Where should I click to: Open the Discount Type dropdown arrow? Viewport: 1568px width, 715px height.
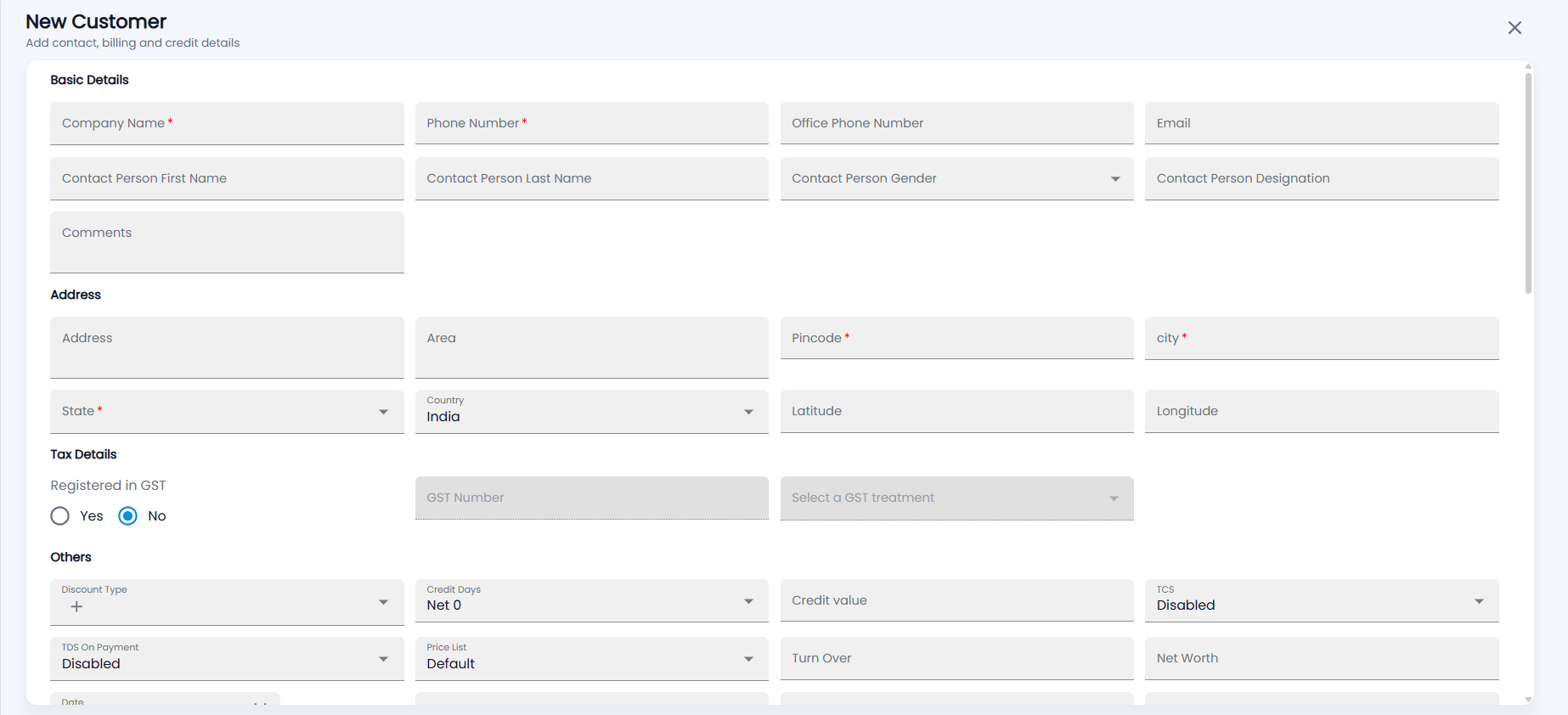pos(384,602)
